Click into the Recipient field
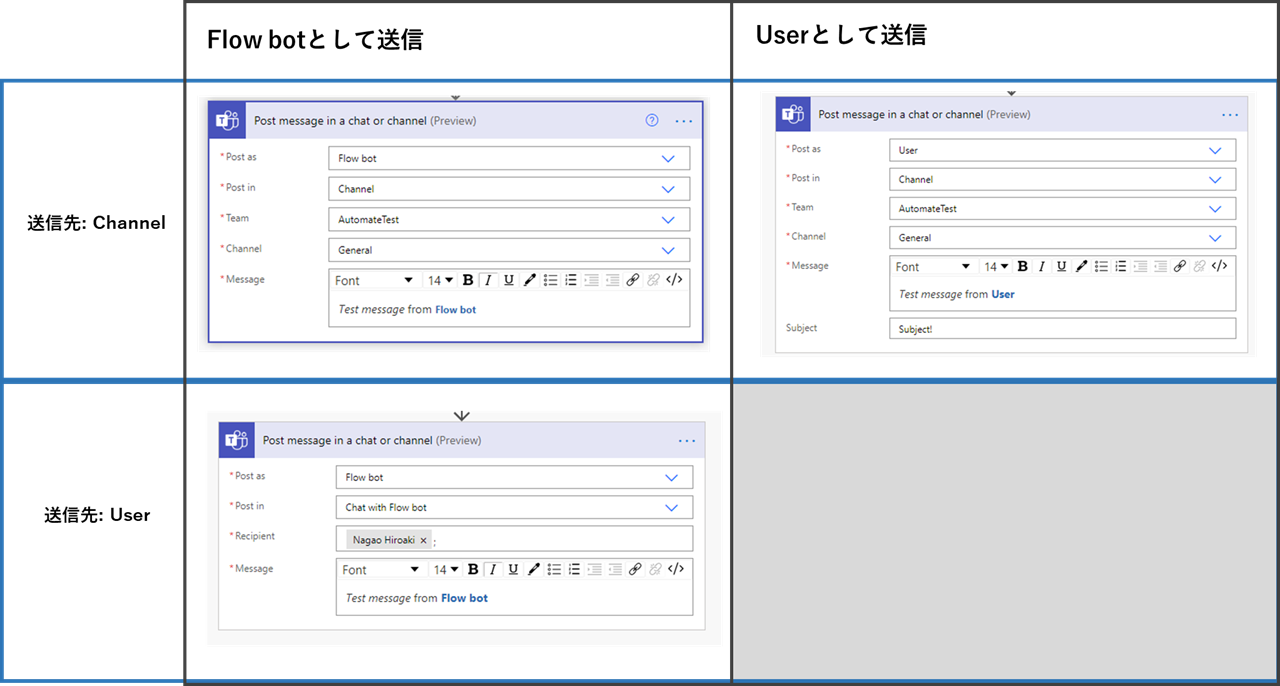 [514, 539]
